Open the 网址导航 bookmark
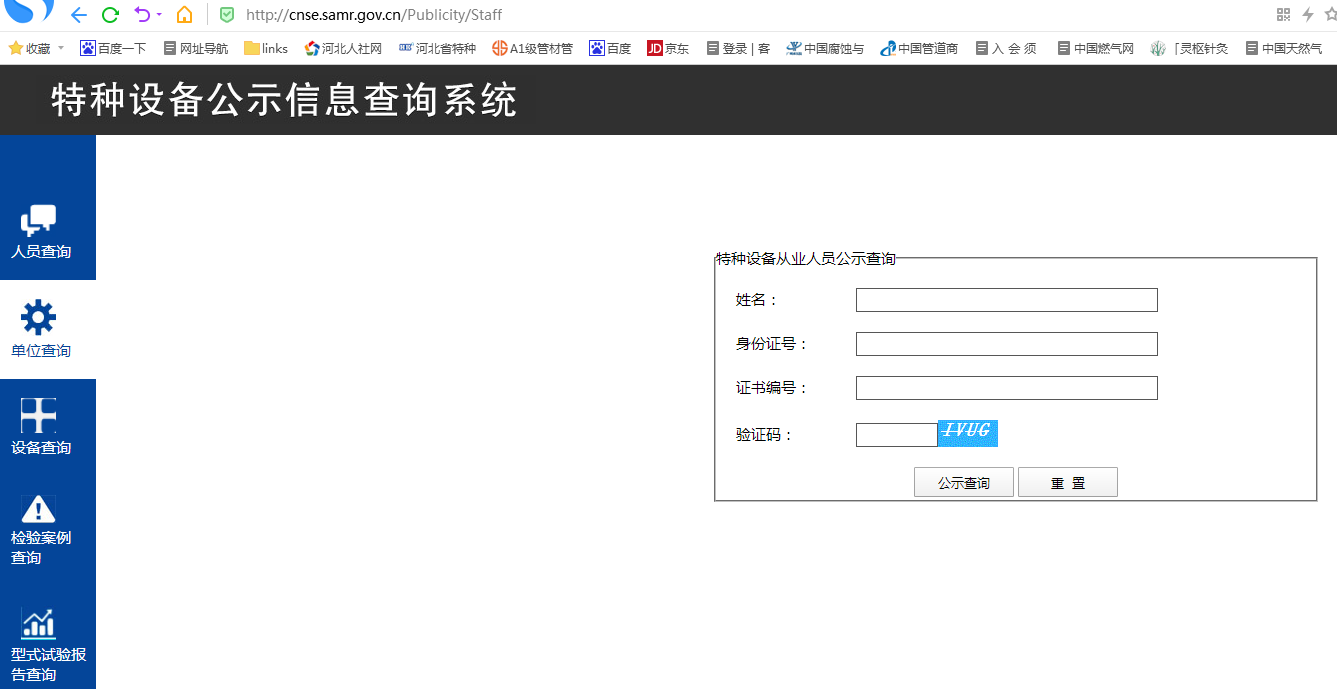1337x689 pixels. [x=196, y=48]
